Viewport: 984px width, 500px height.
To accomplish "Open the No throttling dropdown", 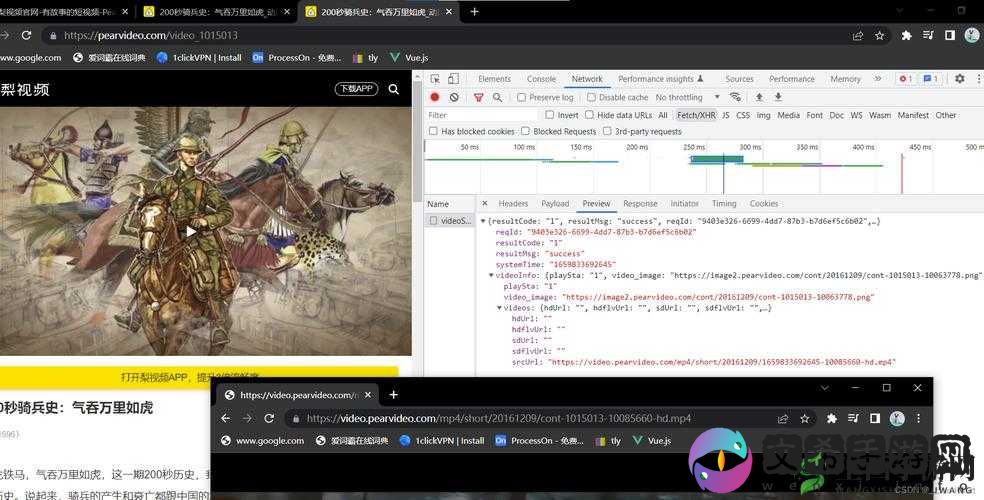I will 687,97.
